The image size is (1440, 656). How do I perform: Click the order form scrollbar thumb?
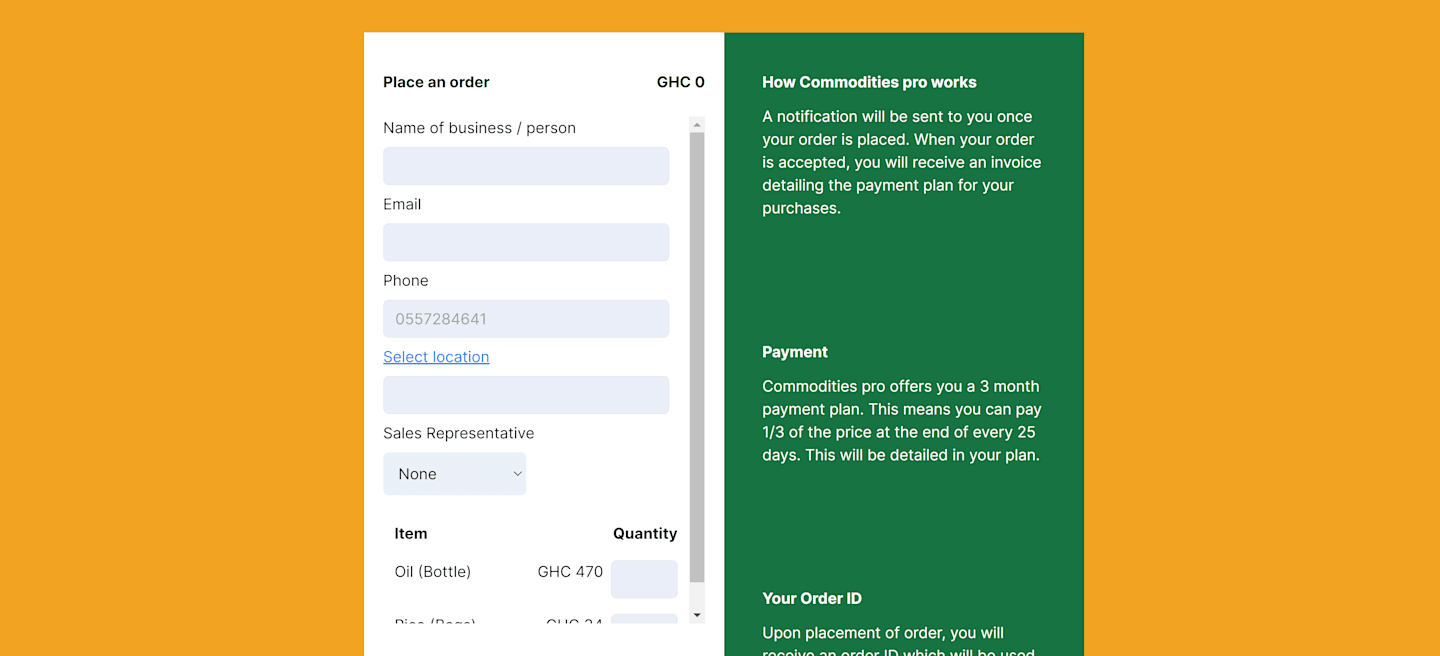tap(697, 357)
